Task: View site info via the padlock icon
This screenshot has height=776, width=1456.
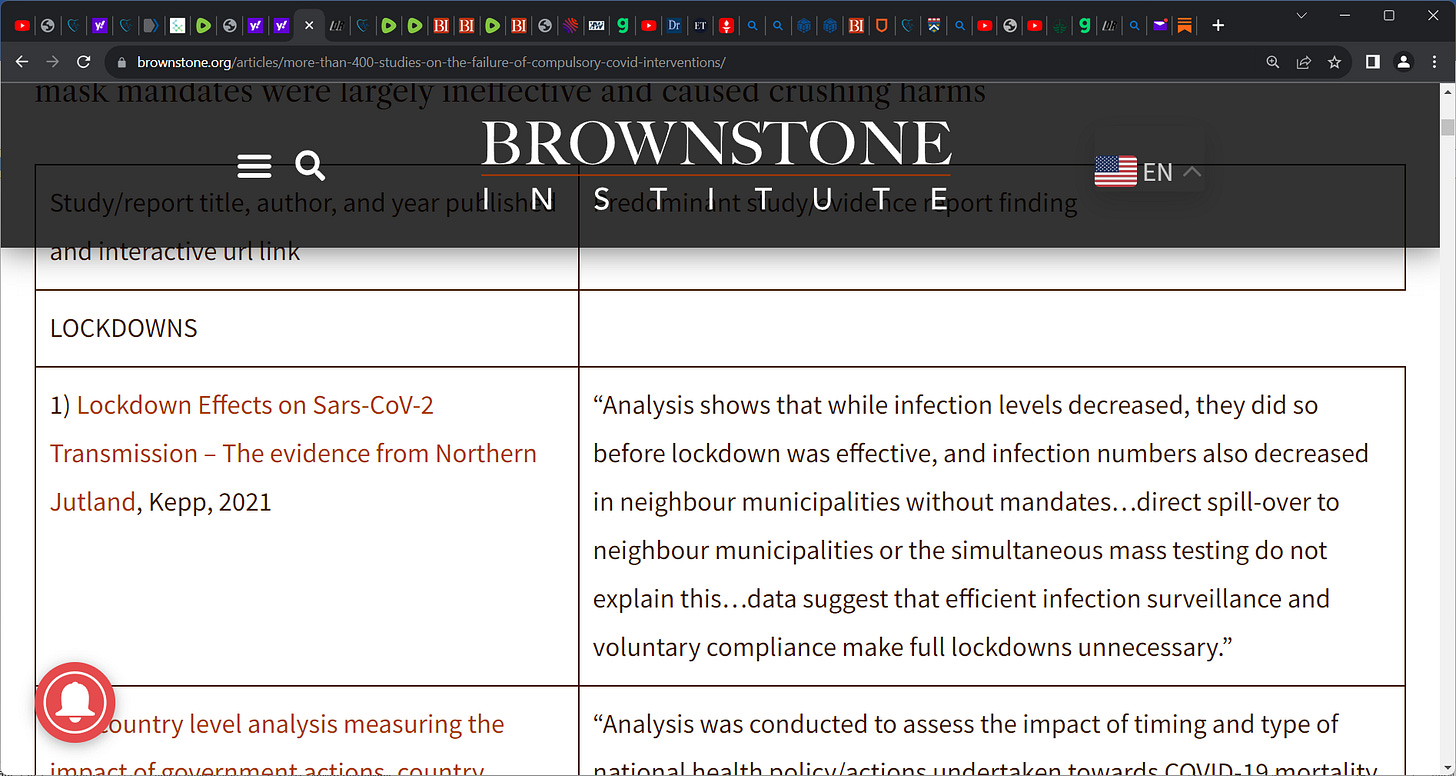Action: (122, 62)
